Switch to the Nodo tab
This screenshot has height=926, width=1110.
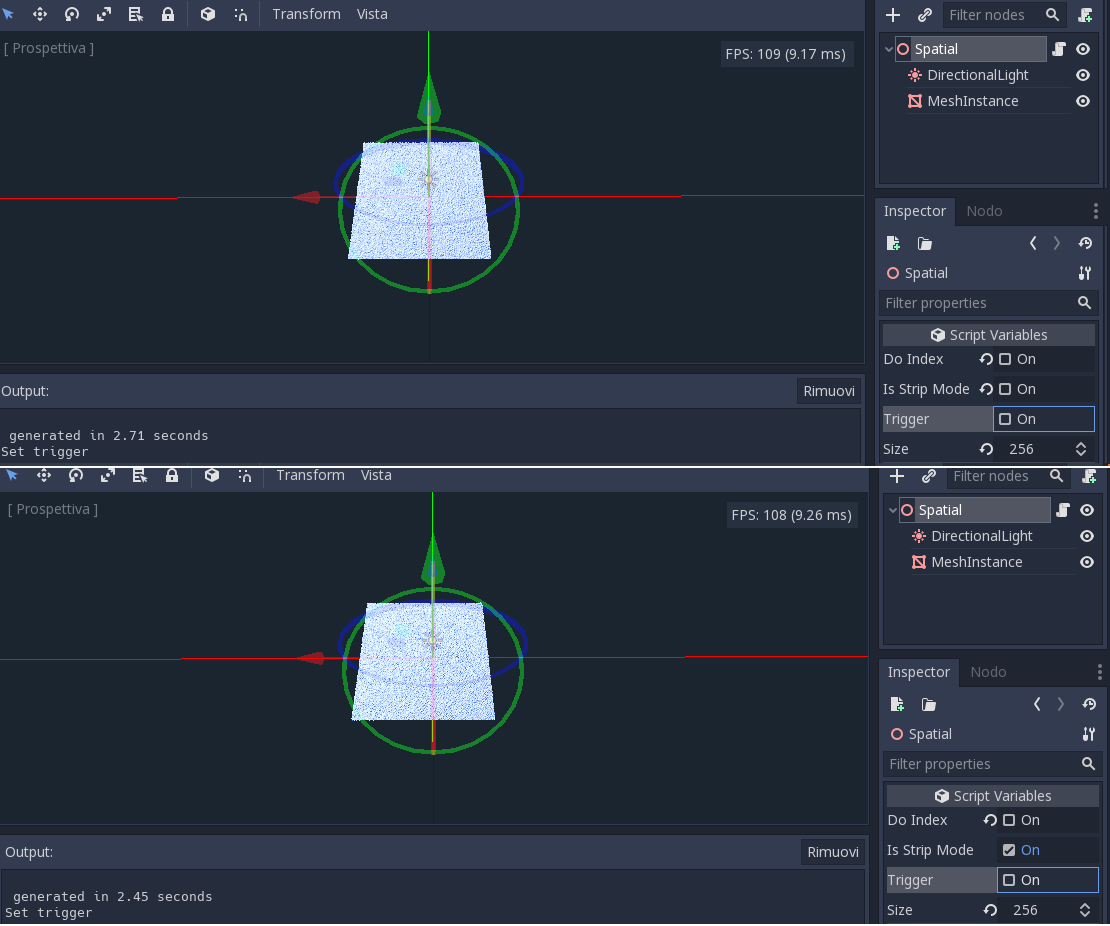(984, 211)
